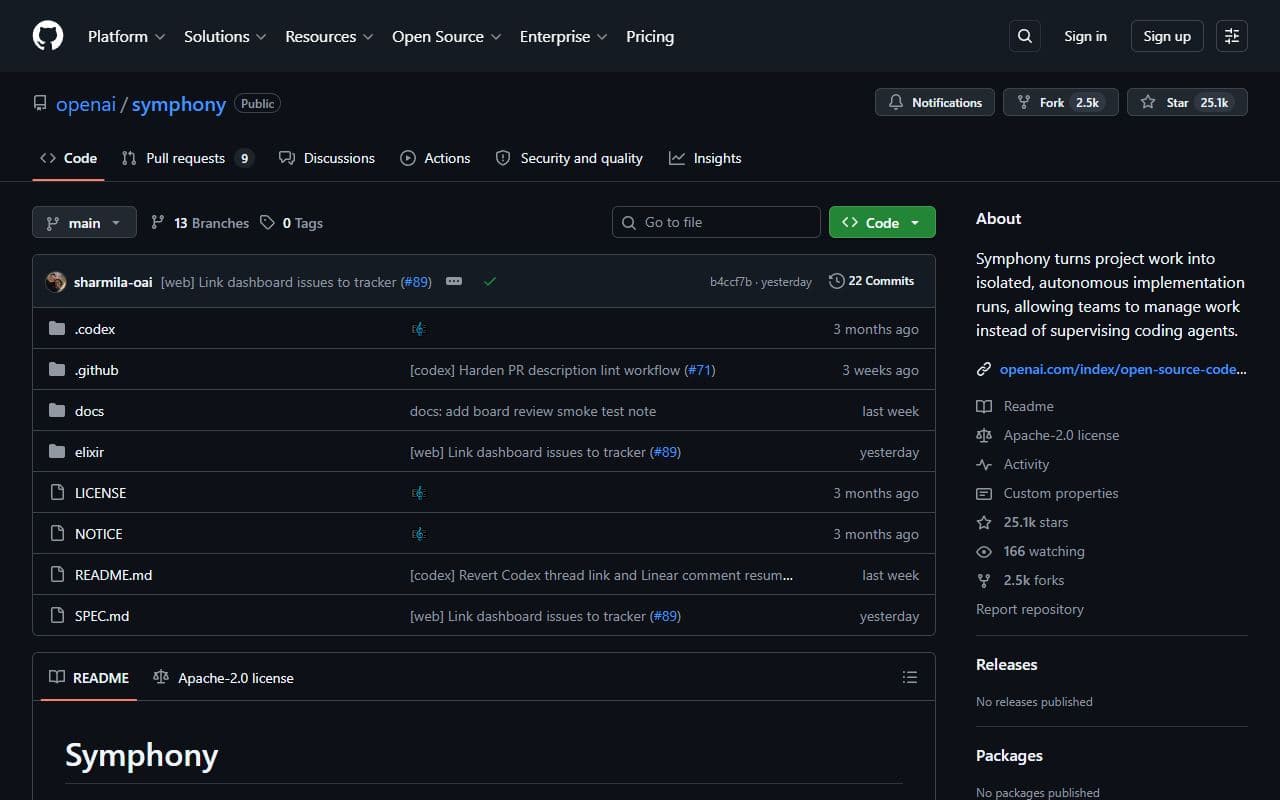This screenshot has width=1280, height=800.
Task: Click the emoji commit message for LICENSE
Action: click(x=418, y=493)
